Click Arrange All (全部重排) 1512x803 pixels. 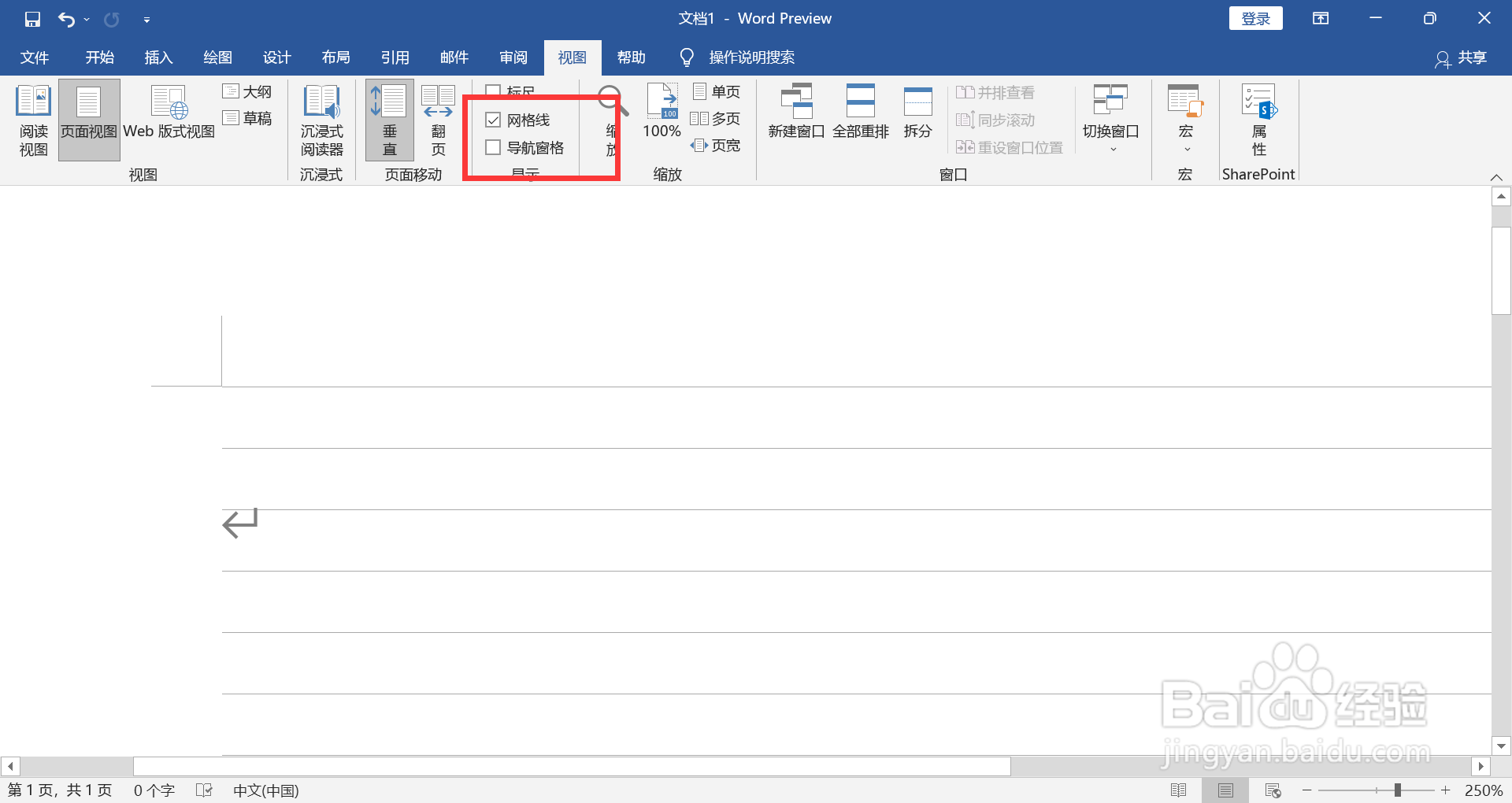[x=861, y=113]
